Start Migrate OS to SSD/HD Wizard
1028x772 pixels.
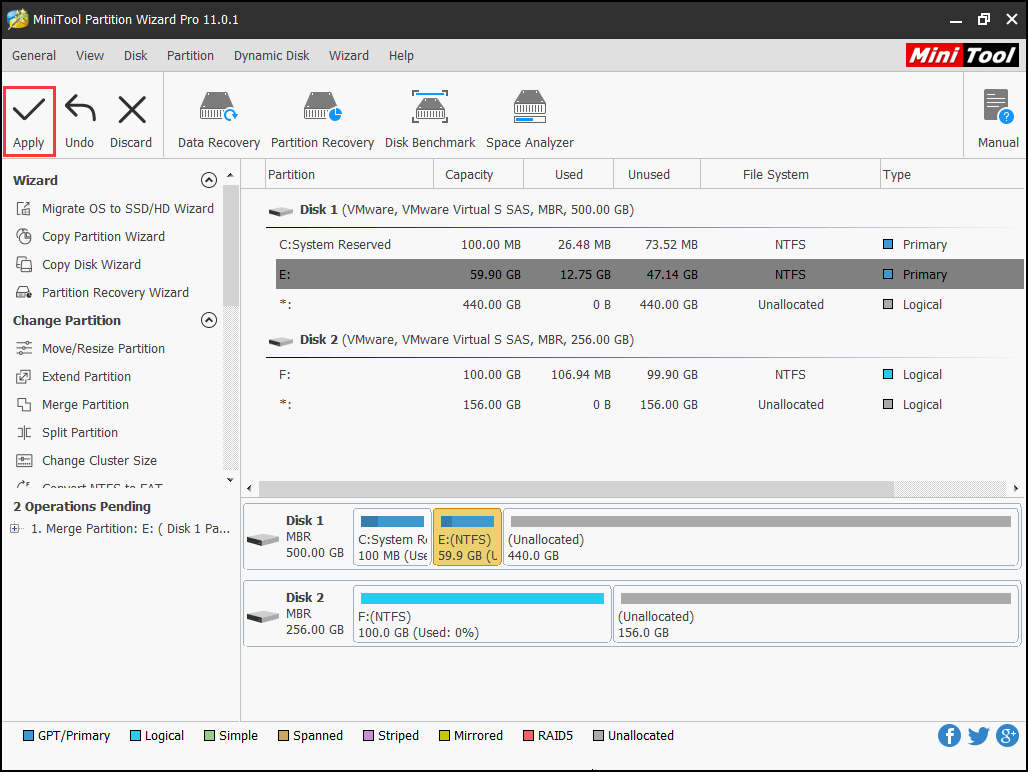pos(115,208)
